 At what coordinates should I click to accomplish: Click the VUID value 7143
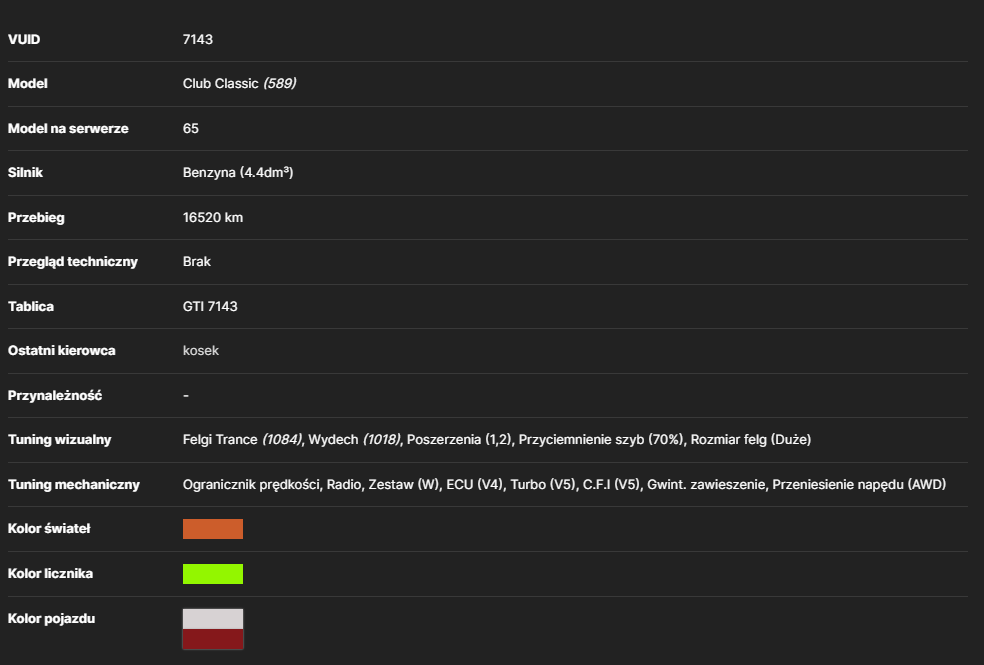(198, 40)
